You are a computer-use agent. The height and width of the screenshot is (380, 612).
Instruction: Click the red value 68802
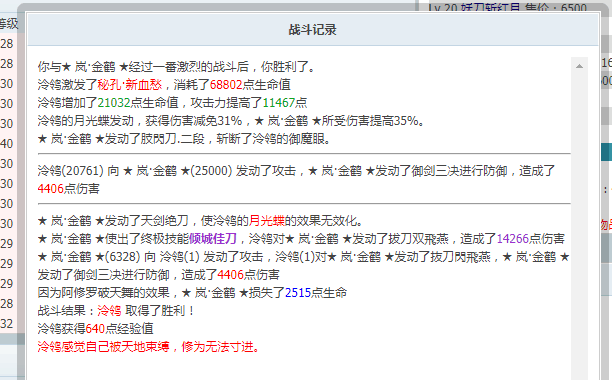point(226,85)
